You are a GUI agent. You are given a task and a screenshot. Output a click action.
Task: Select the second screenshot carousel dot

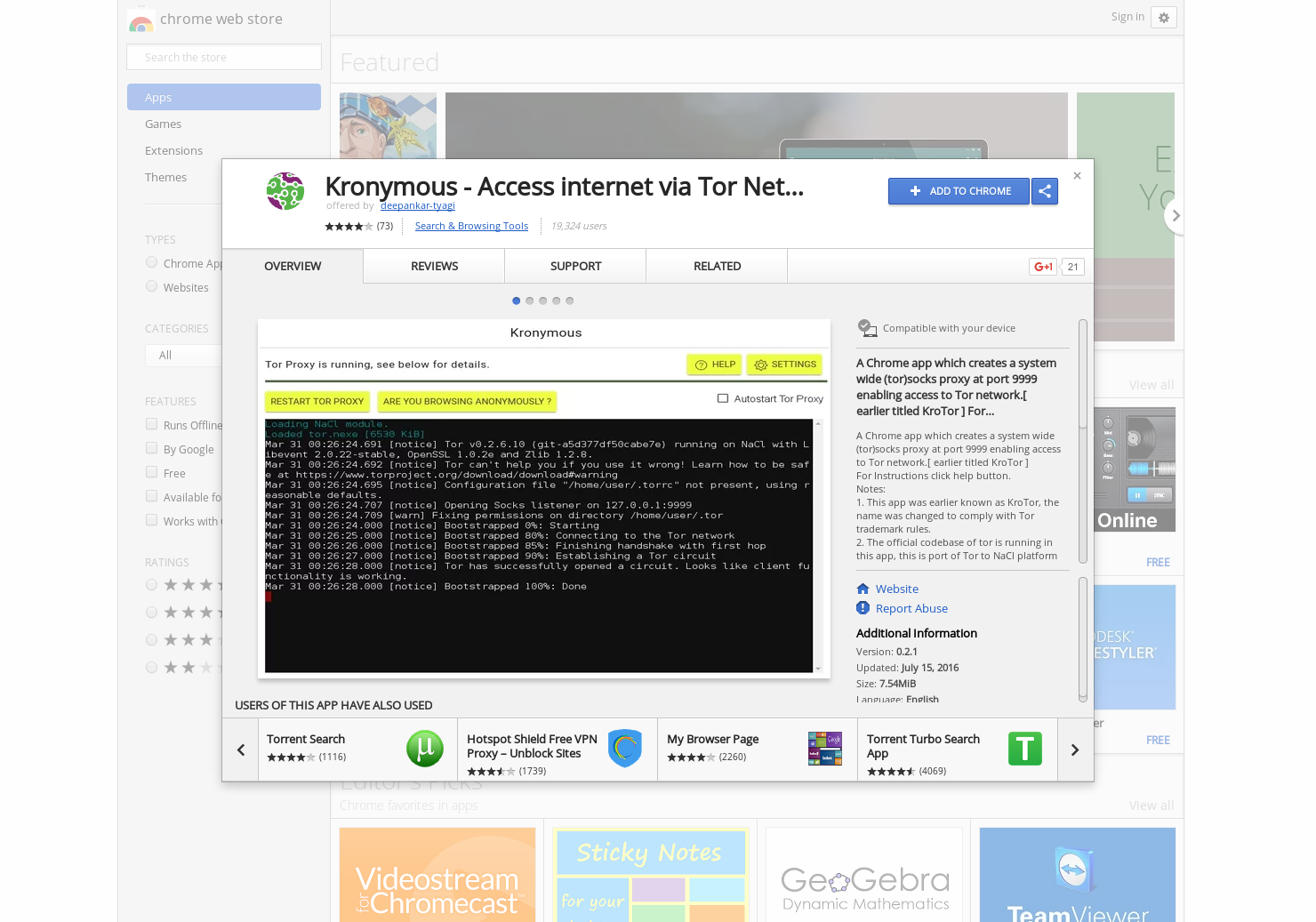[529, 301]
